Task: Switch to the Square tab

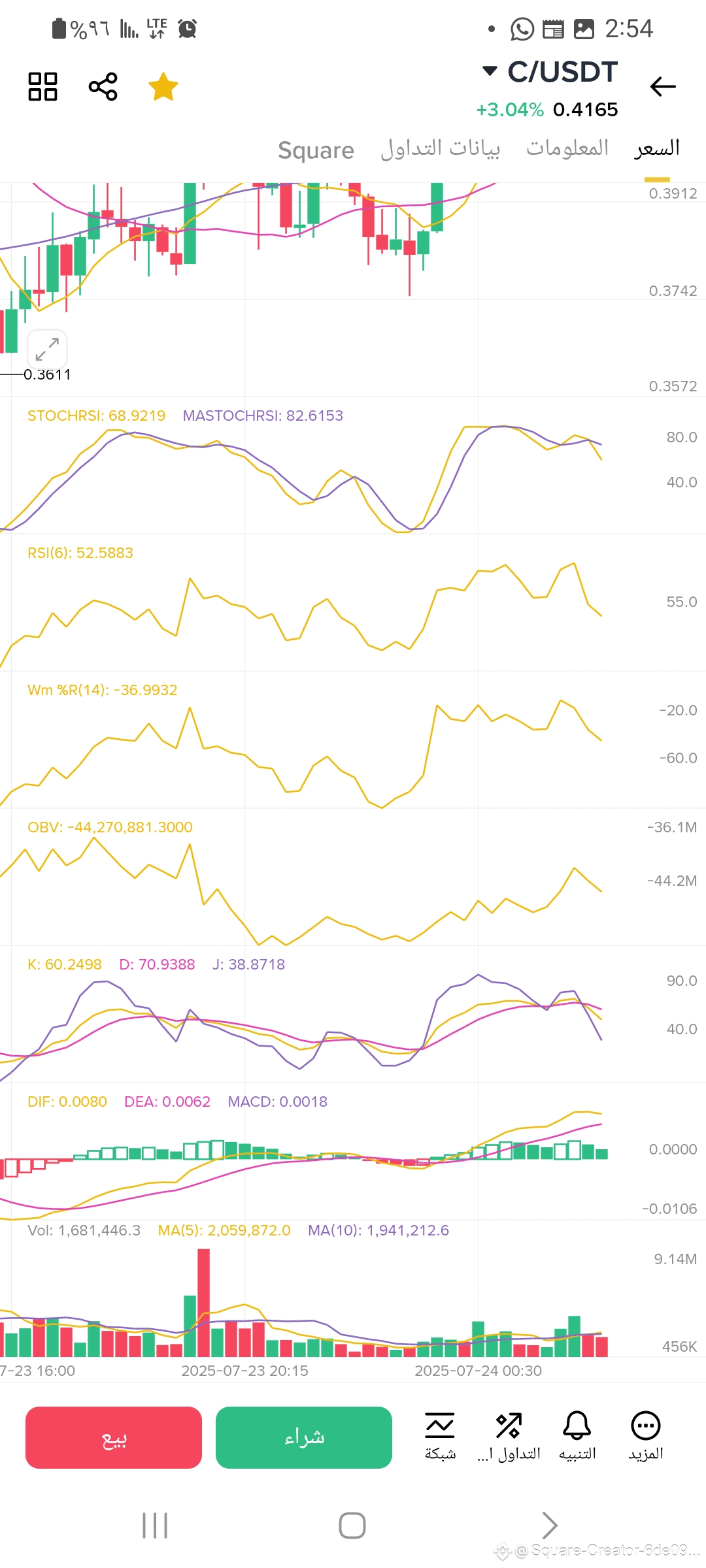Action: tap(316, 150)
